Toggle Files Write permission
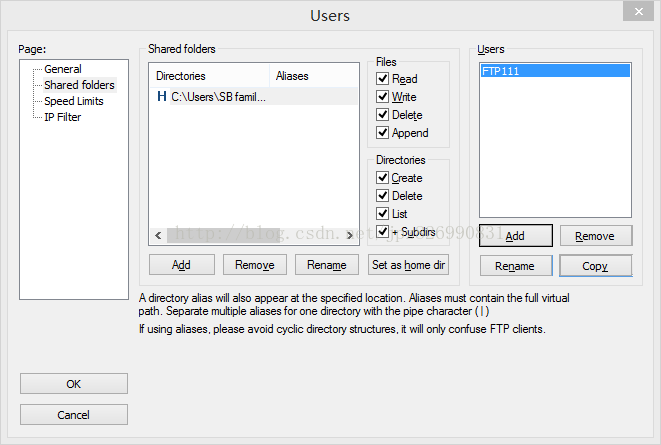The width and height of the screenshot is (661, 445). click(x=382, y=97)
